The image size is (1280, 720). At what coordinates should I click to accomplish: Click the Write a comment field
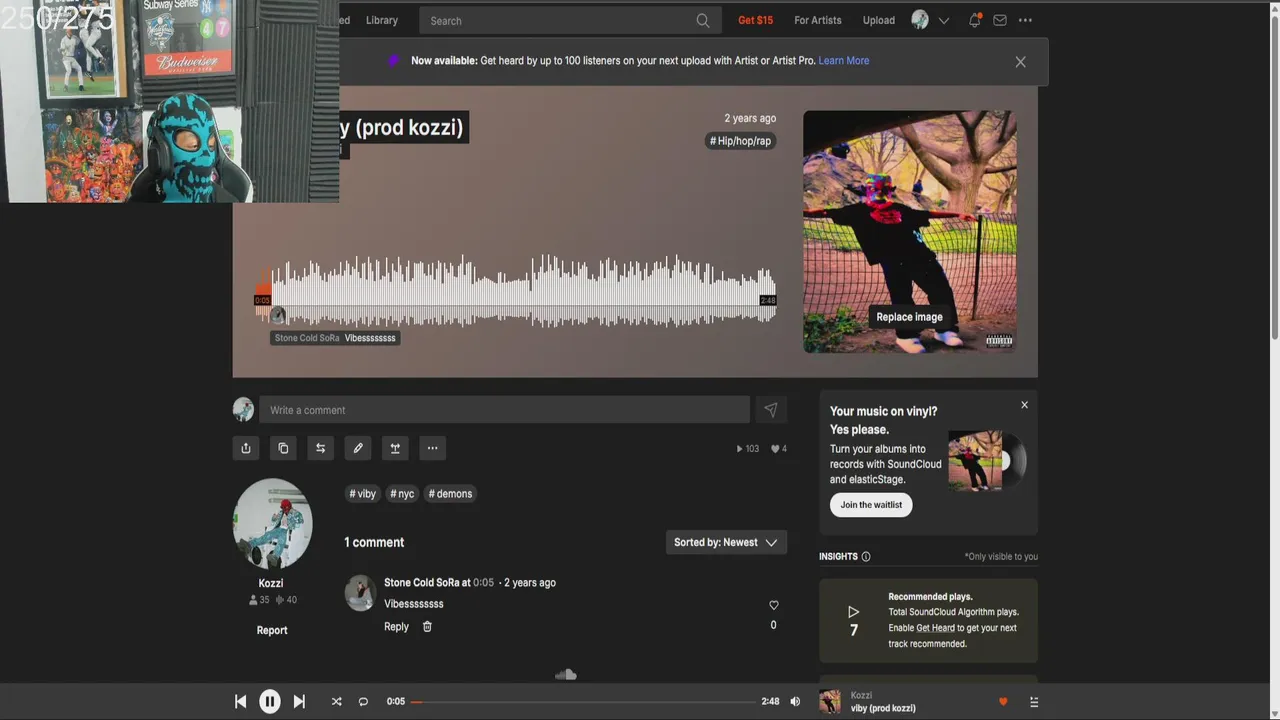(504, 410)
